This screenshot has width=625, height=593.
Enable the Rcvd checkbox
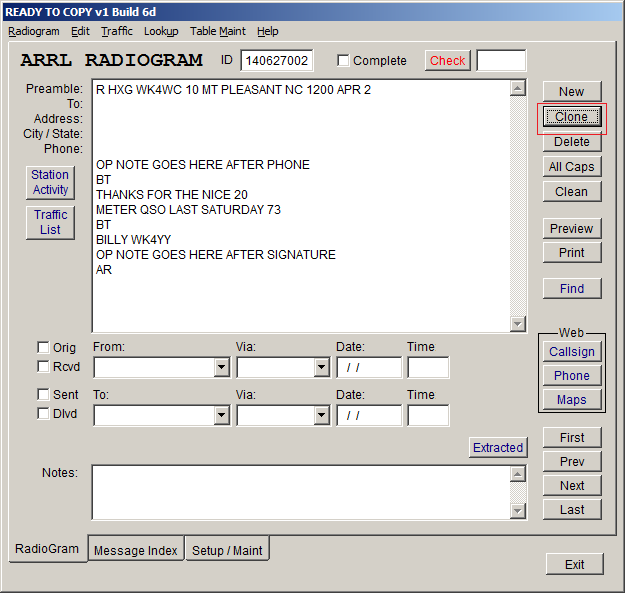[x=43, y=366]
